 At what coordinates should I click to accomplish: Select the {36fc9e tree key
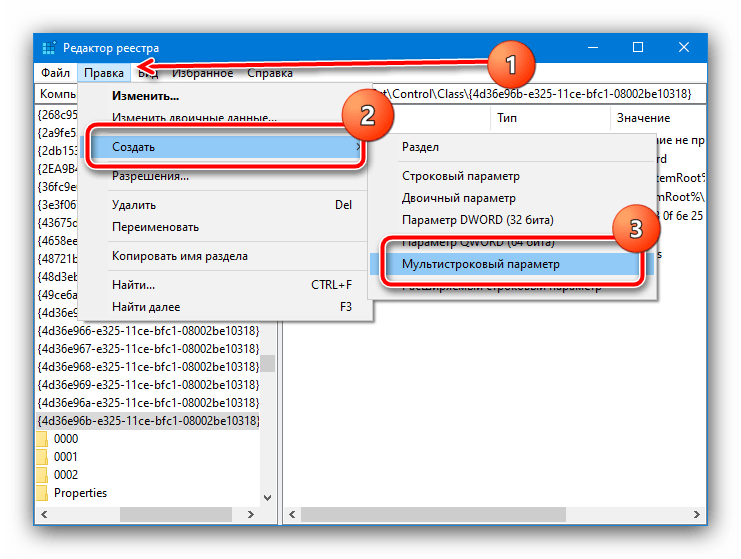[57, 187]
